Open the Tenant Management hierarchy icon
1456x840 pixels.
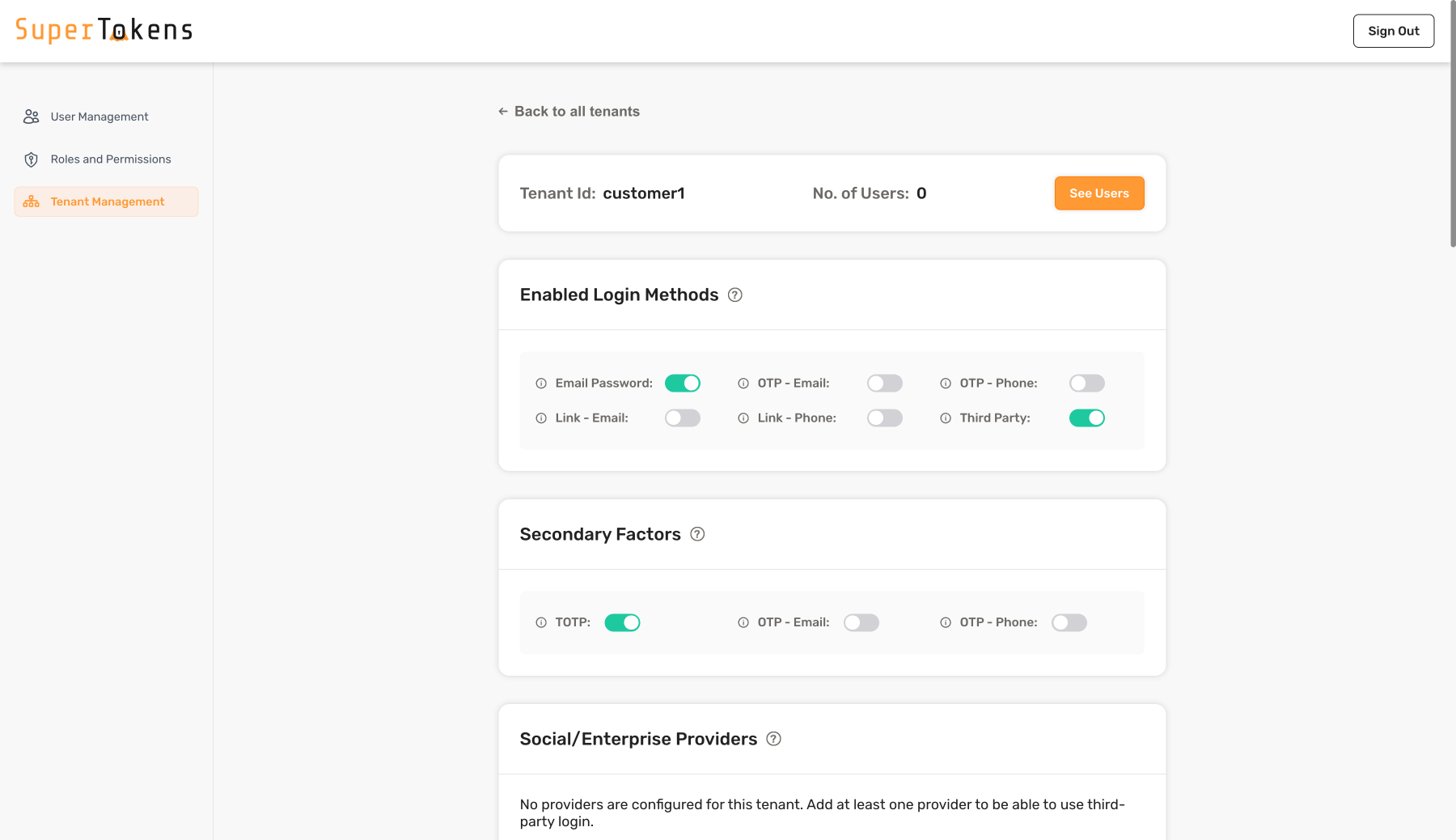31,202
